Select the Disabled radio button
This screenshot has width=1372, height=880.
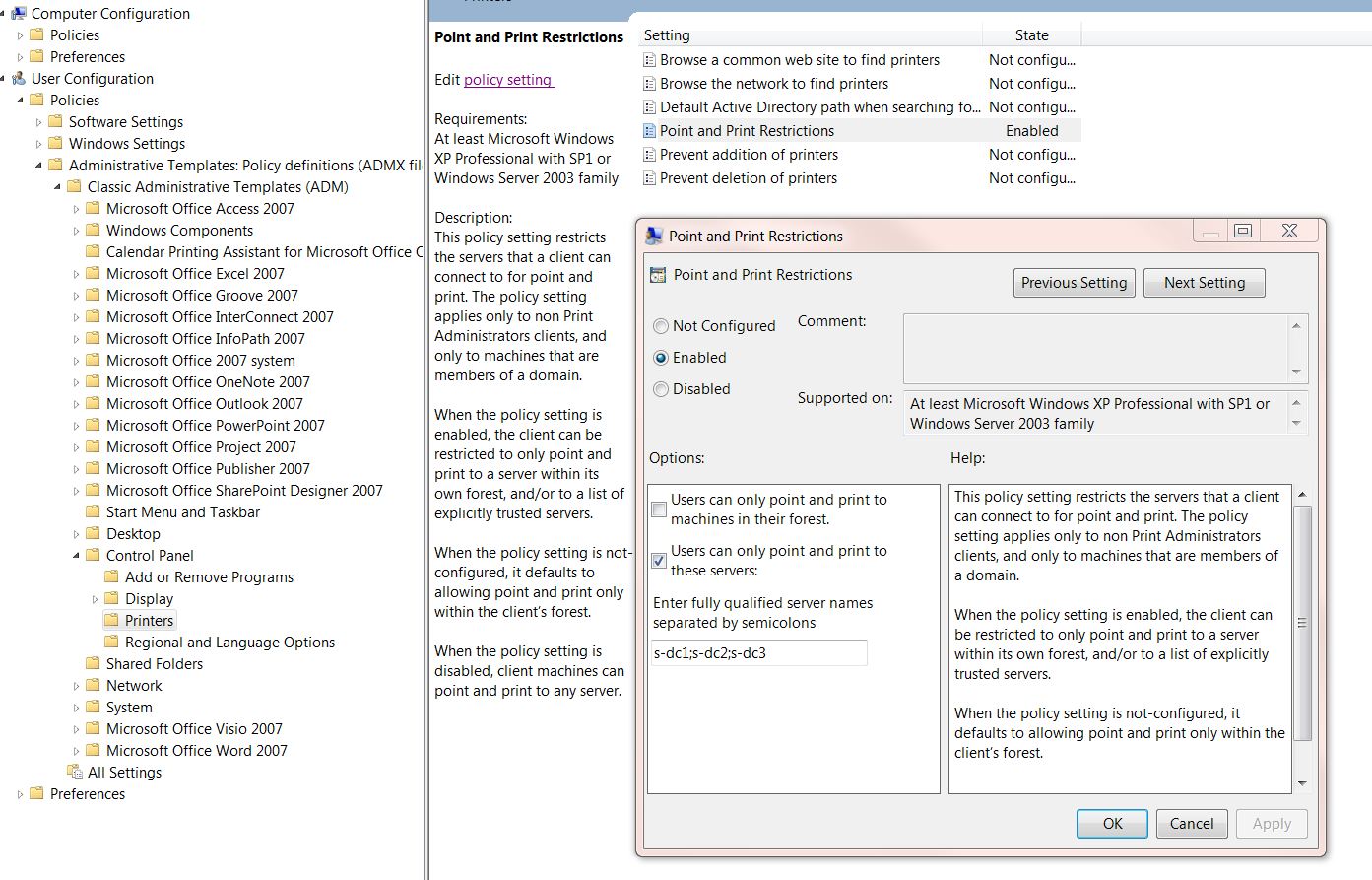(661, 389)
